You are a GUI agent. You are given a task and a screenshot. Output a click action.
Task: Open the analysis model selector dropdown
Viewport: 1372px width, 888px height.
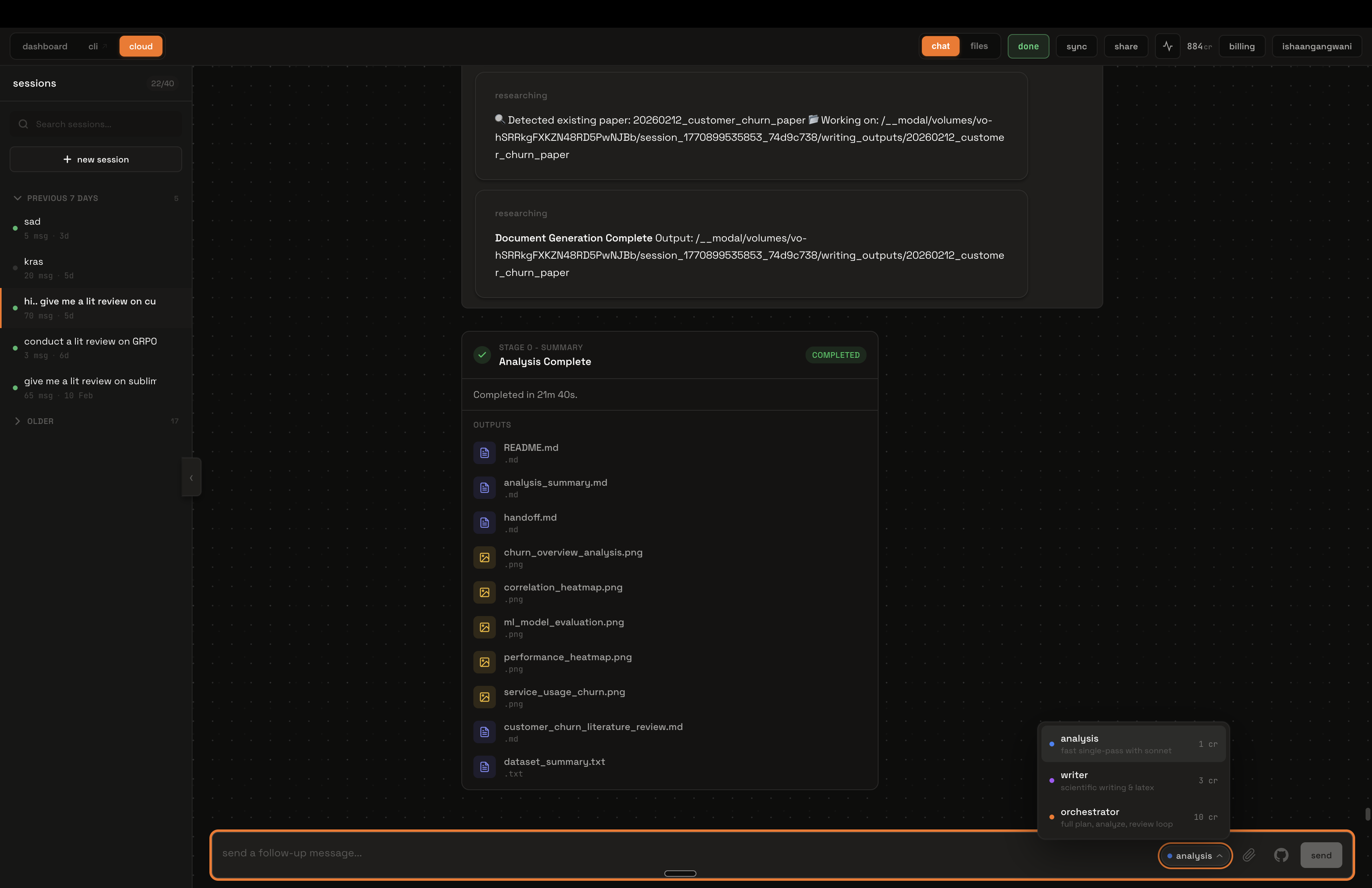[x=1194, y=855]
